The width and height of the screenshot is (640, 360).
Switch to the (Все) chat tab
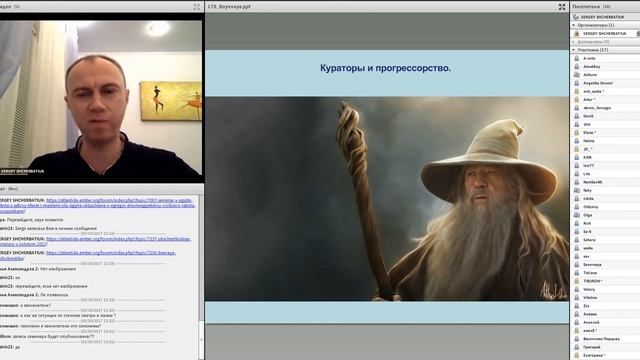pos(13,189)
